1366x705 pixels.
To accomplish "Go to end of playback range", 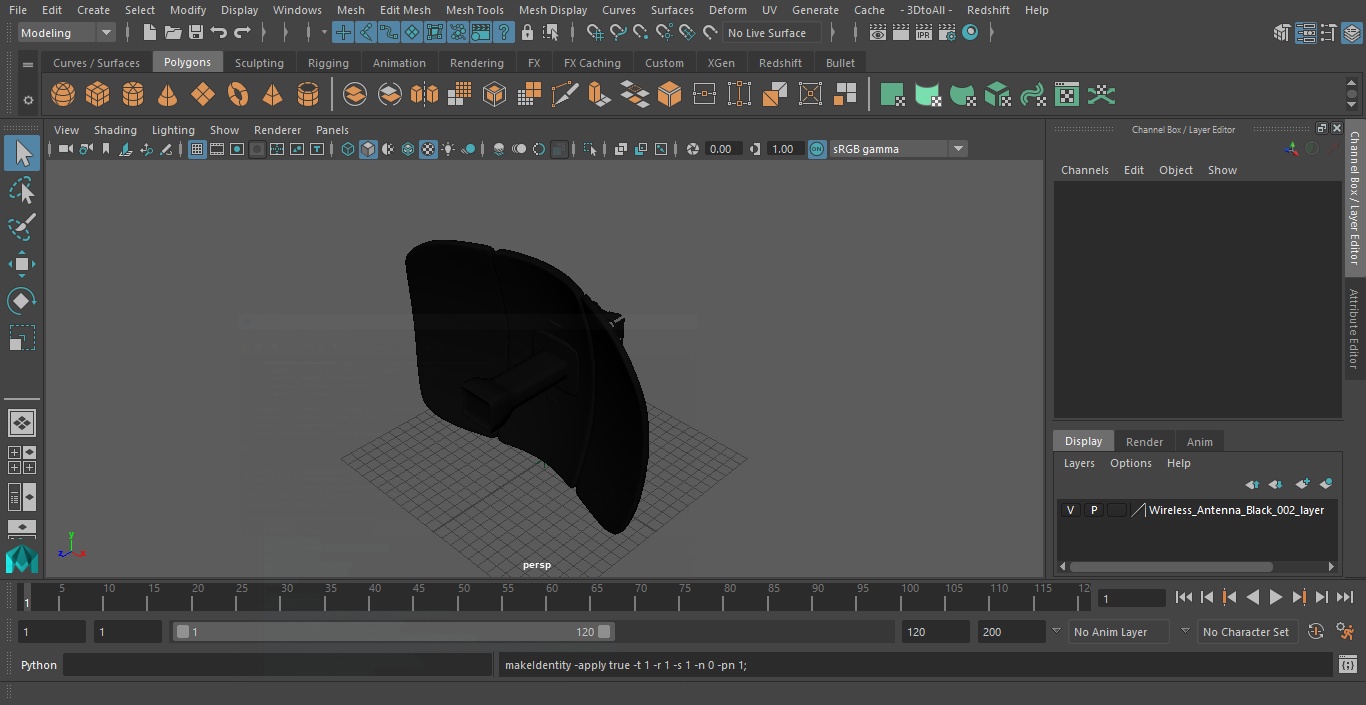I will click(x=1345, y=597).
